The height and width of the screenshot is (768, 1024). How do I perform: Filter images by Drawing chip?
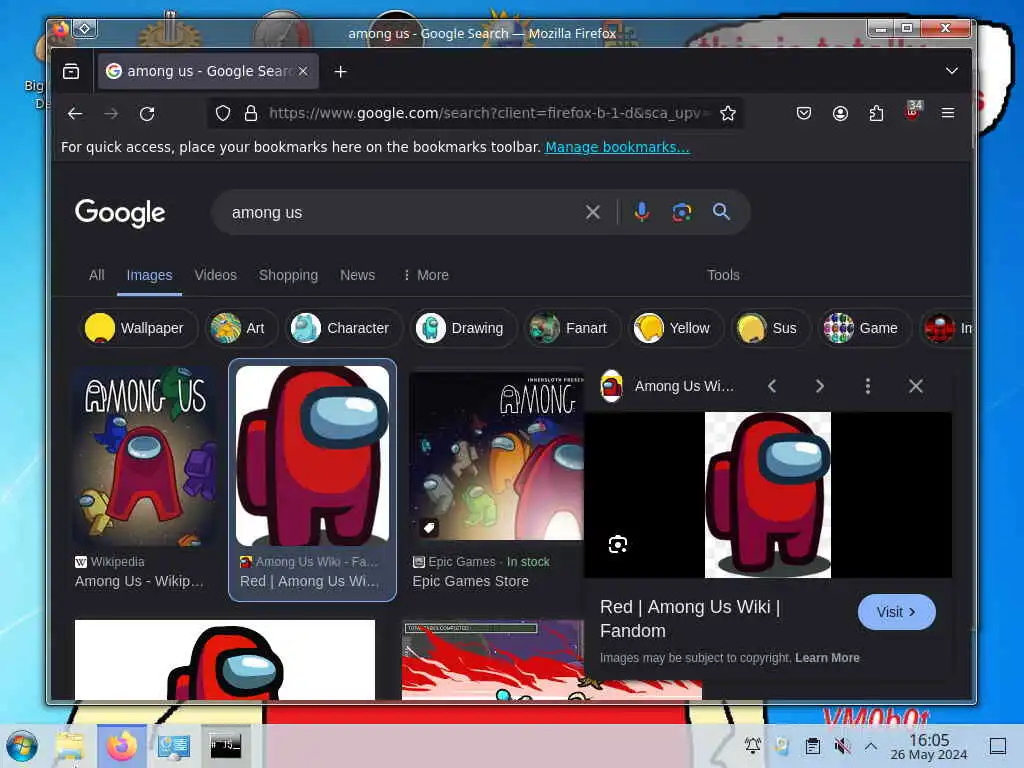(x=463, y=328)
